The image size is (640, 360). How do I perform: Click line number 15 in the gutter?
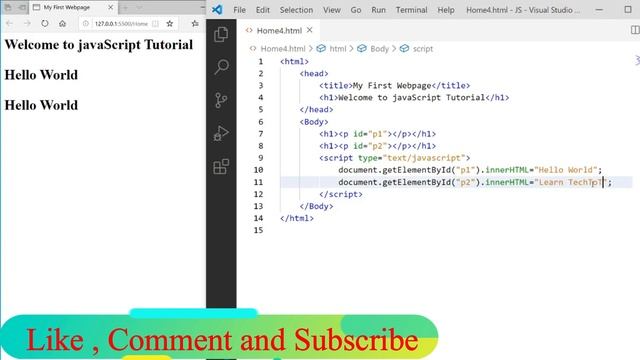point(258,230)
